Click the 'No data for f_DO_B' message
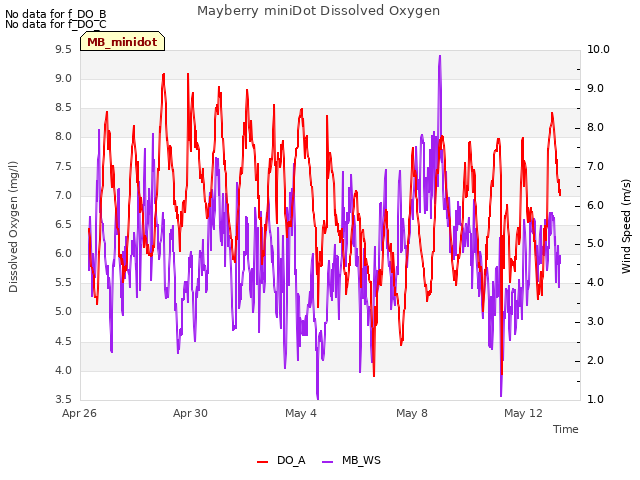 point(56,14)
